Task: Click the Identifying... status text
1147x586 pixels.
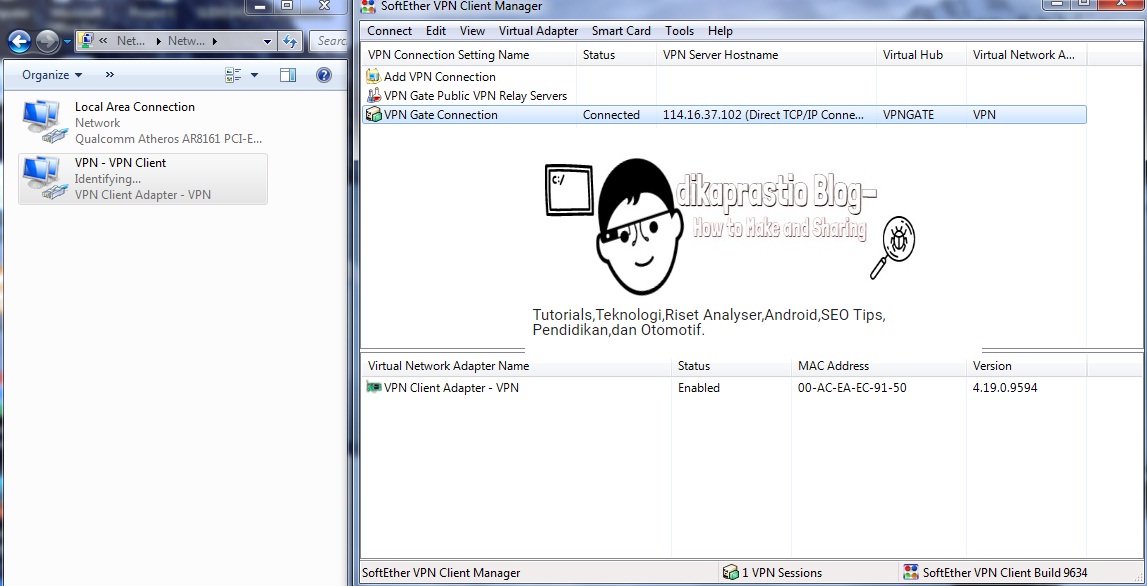Action: pyautogui.click(x=108, y=179)
